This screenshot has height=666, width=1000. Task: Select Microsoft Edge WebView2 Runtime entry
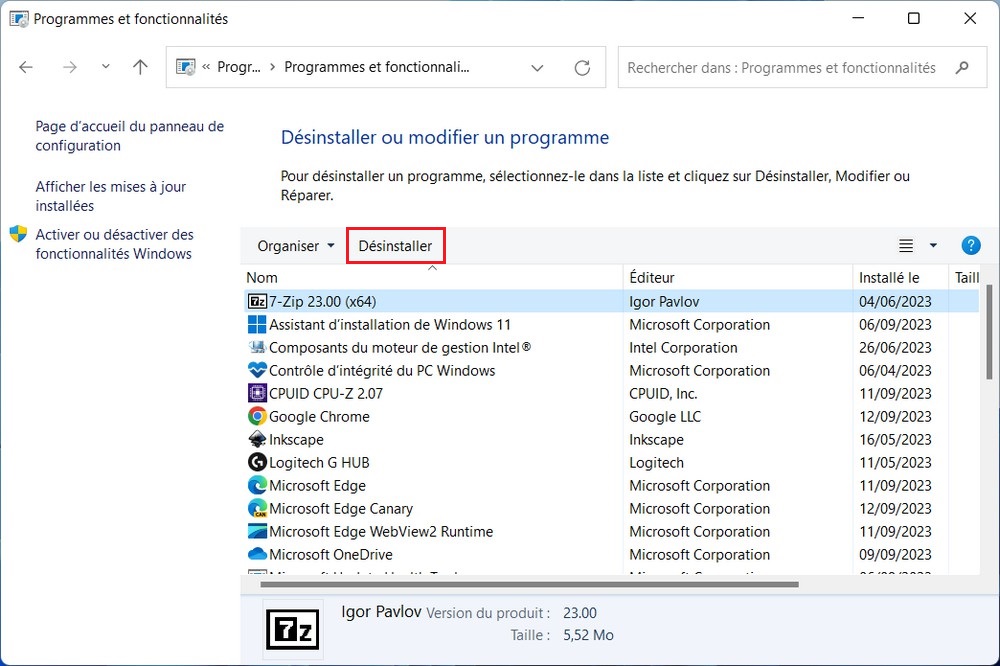tap(381, 531)
